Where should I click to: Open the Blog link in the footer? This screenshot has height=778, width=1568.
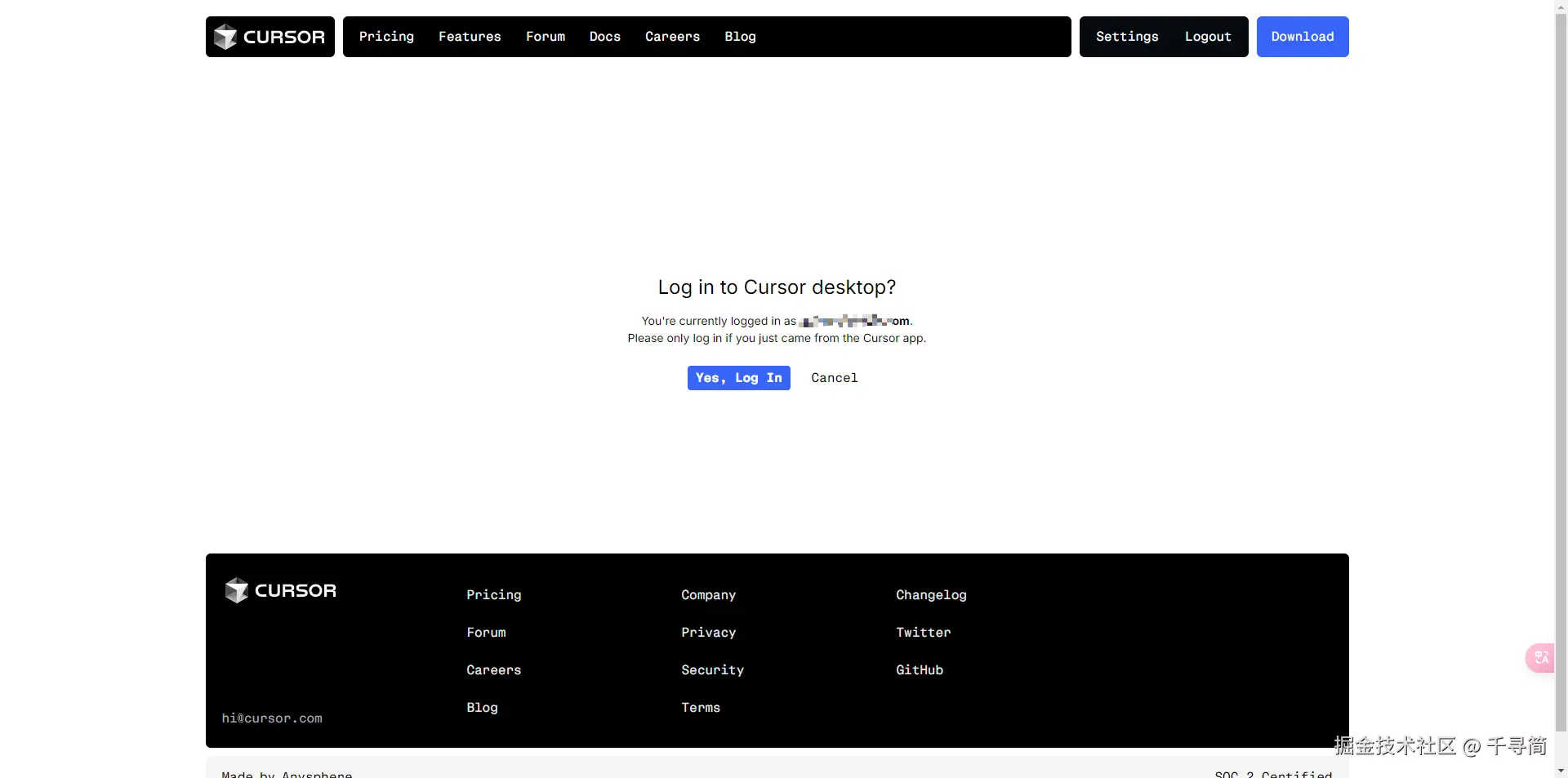pos(482,708)
